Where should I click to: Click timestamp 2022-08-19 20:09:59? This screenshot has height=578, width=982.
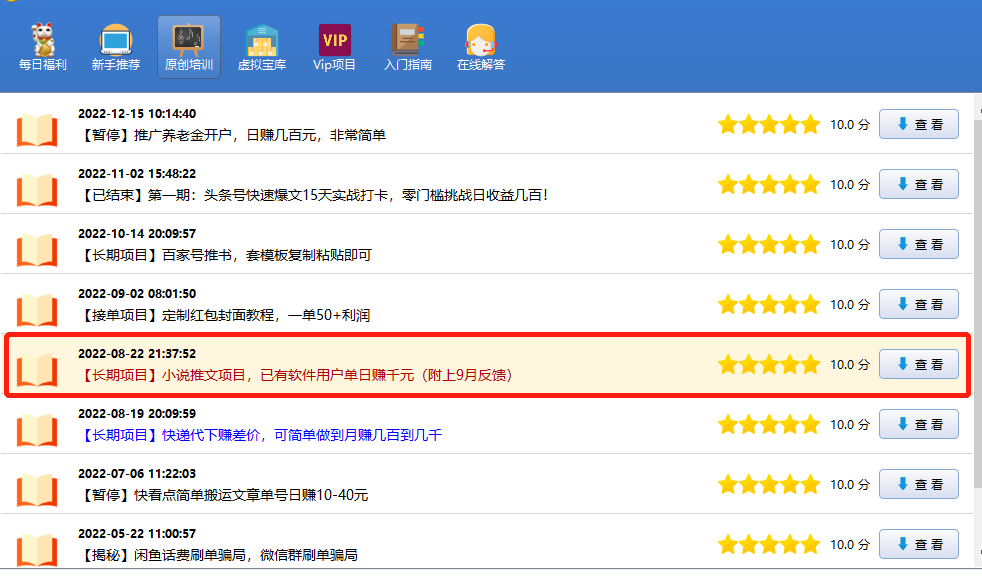click(x=137, y=414)
